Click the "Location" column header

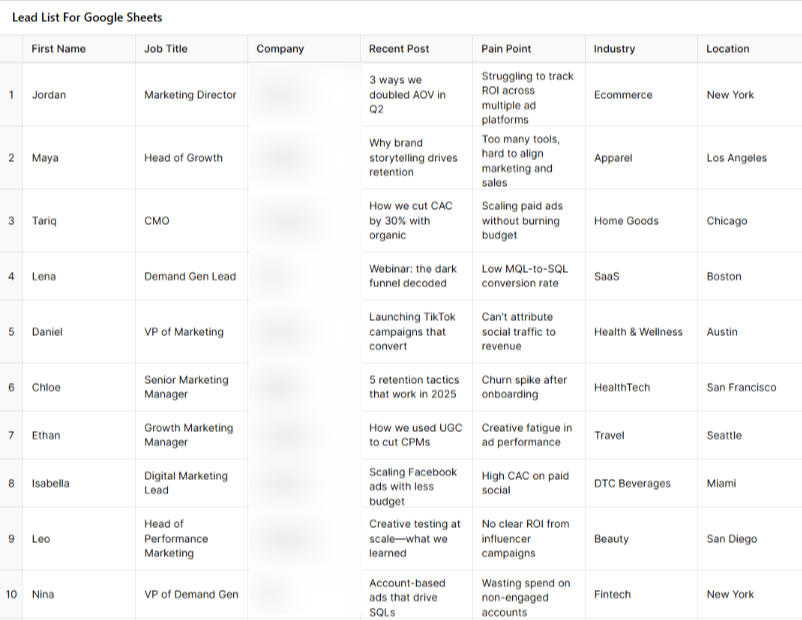(x=728, y=48)
